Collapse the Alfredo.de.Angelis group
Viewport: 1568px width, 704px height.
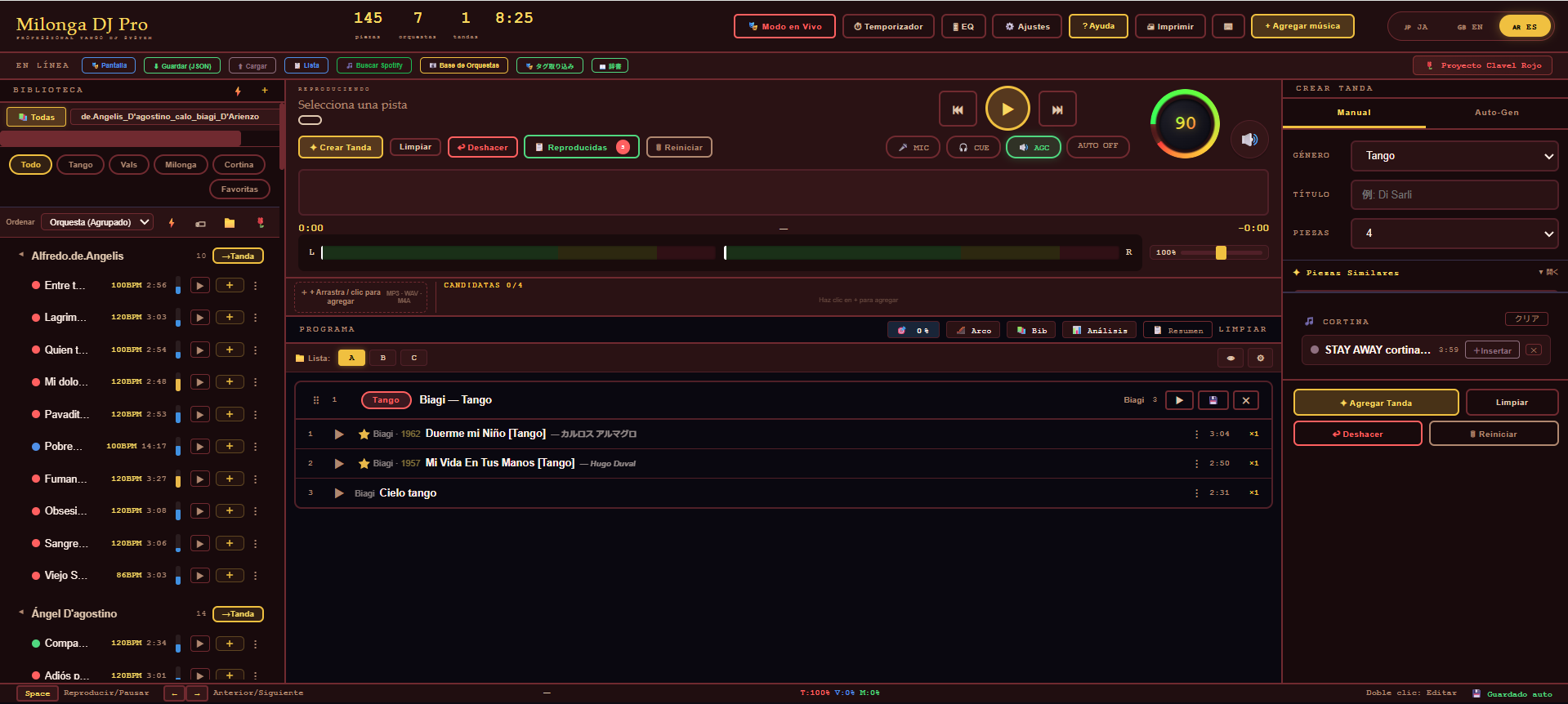point(21,256)
